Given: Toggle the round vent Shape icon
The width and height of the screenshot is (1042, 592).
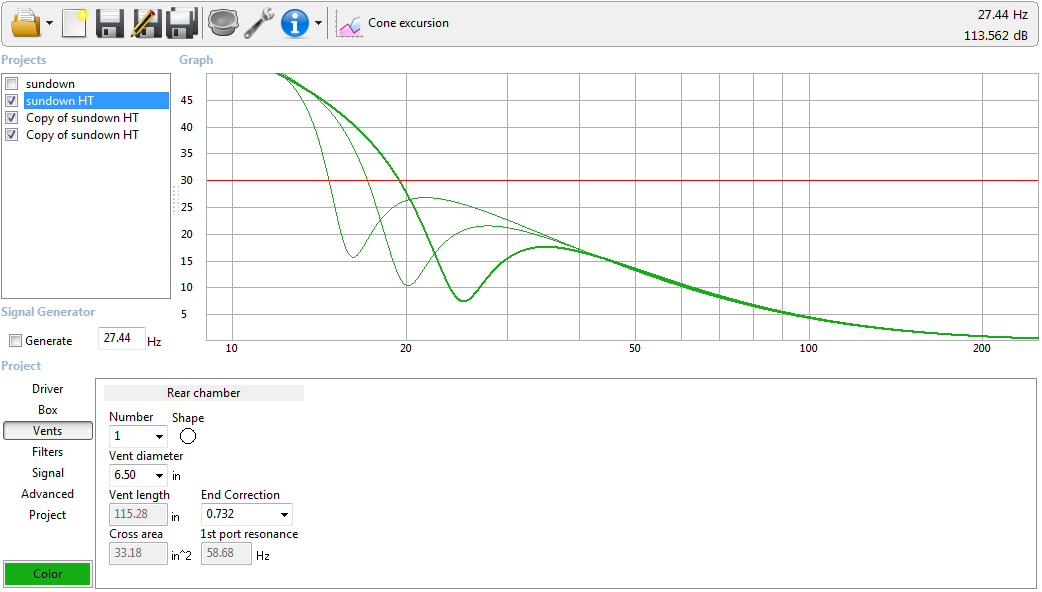Looking at the screenshot, I should 188,437.
